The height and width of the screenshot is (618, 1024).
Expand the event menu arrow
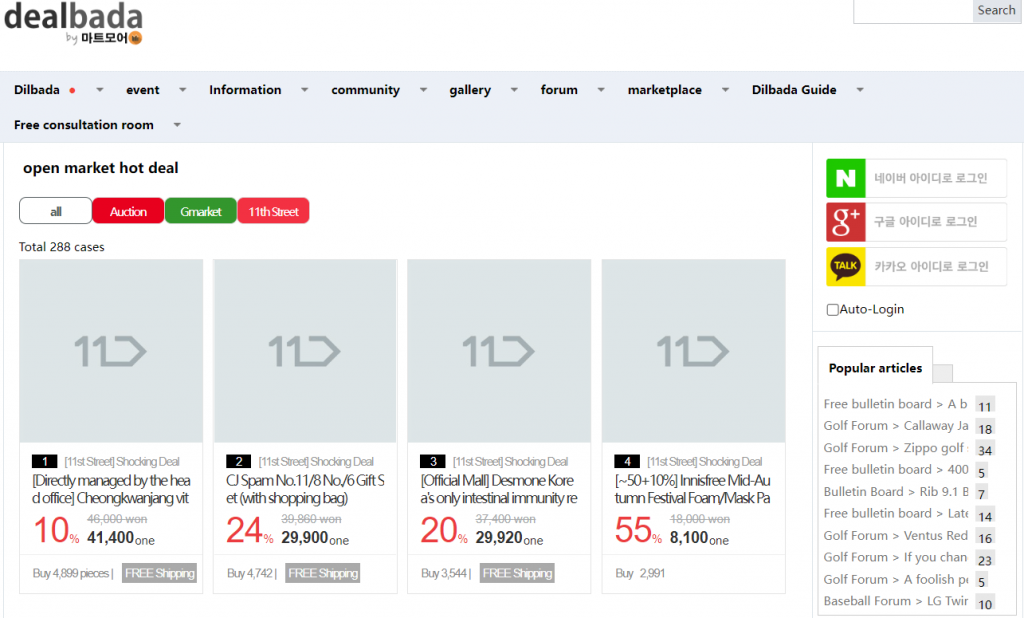(183, 89)
